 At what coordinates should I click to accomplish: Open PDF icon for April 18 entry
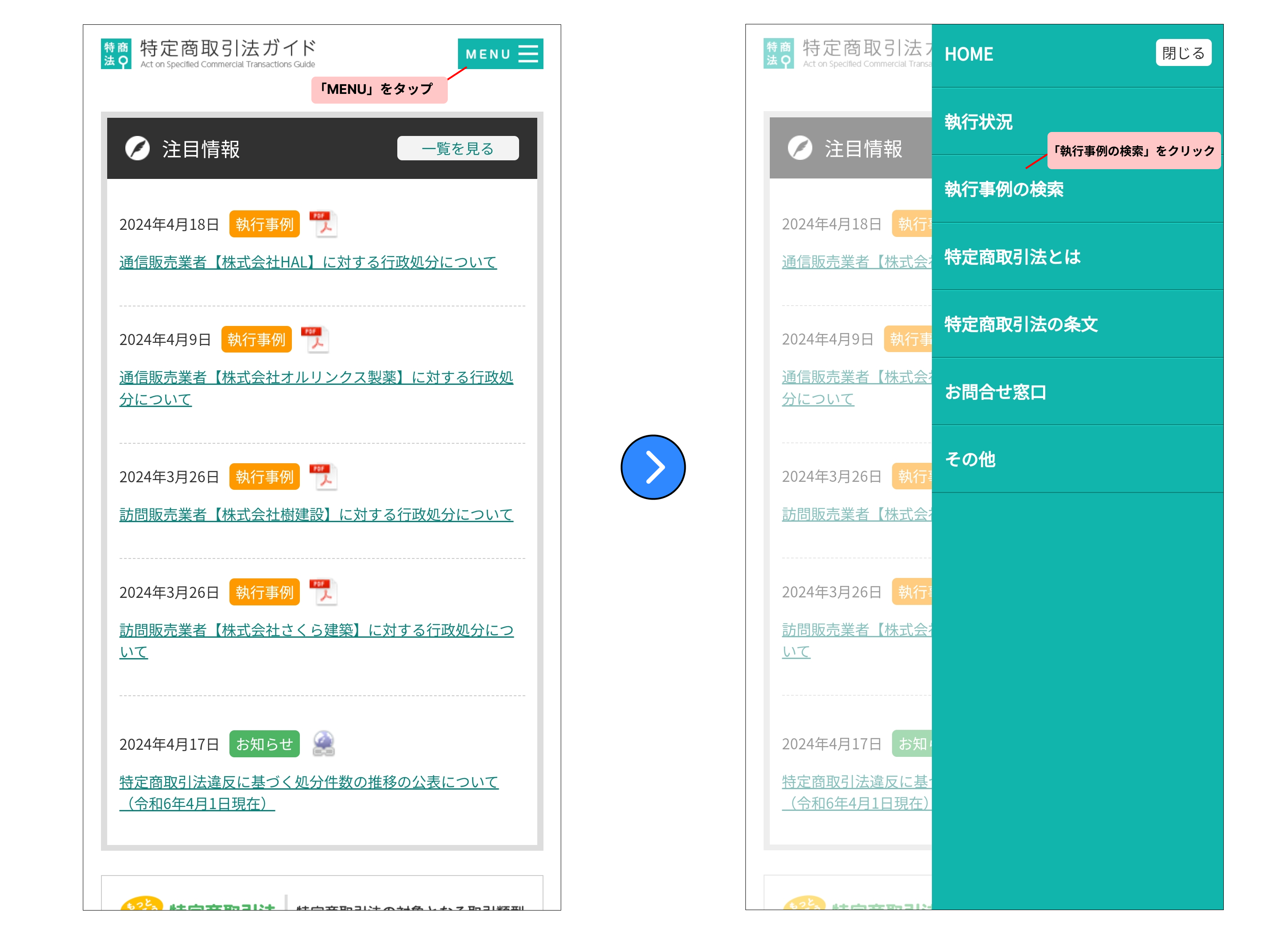[x=323, y=224]
